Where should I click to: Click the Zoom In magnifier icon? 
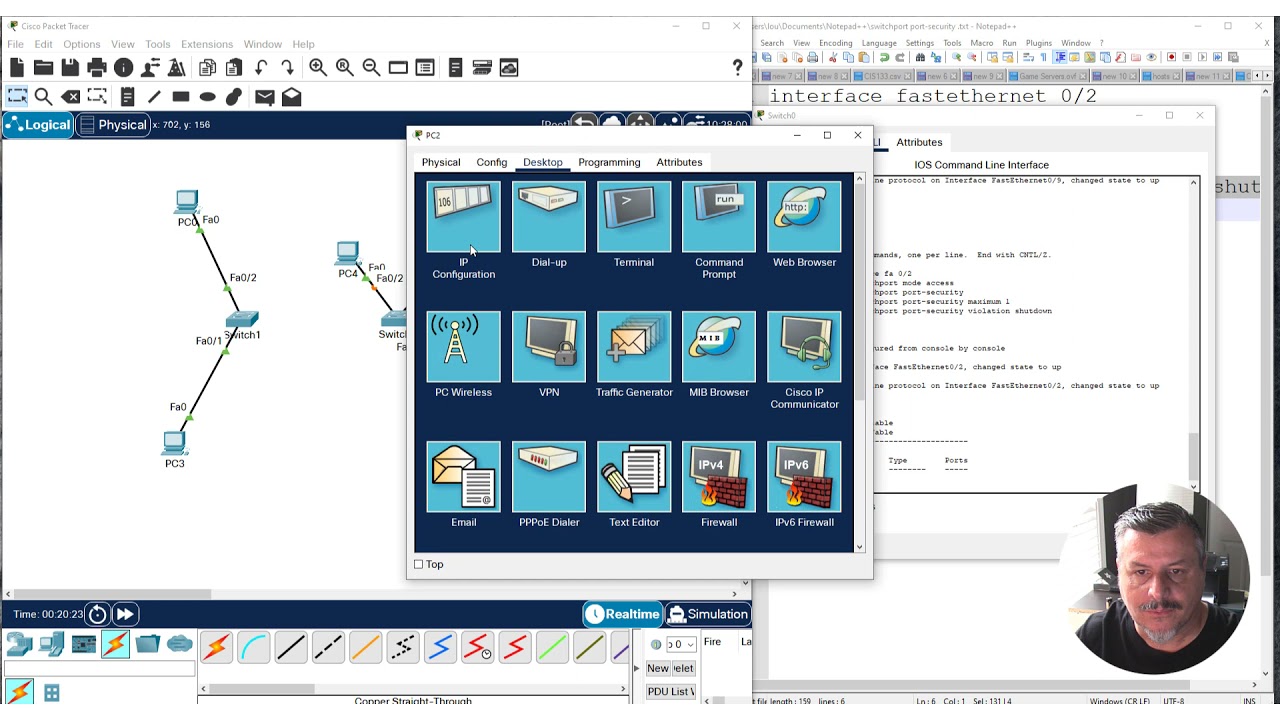[318, 68]
